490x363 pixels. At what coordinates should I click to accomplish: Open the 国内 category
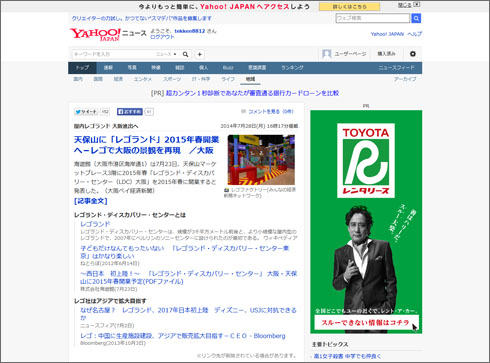pos(78,79)
